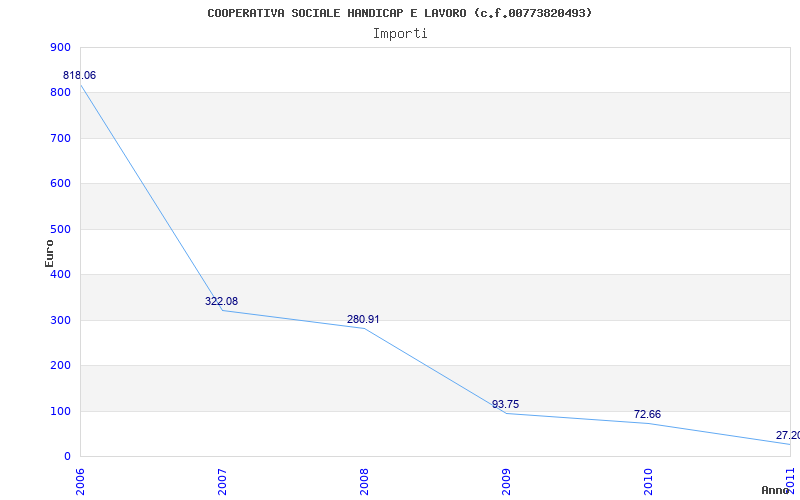Click the Importi subtitle

[x=400, y=34]
